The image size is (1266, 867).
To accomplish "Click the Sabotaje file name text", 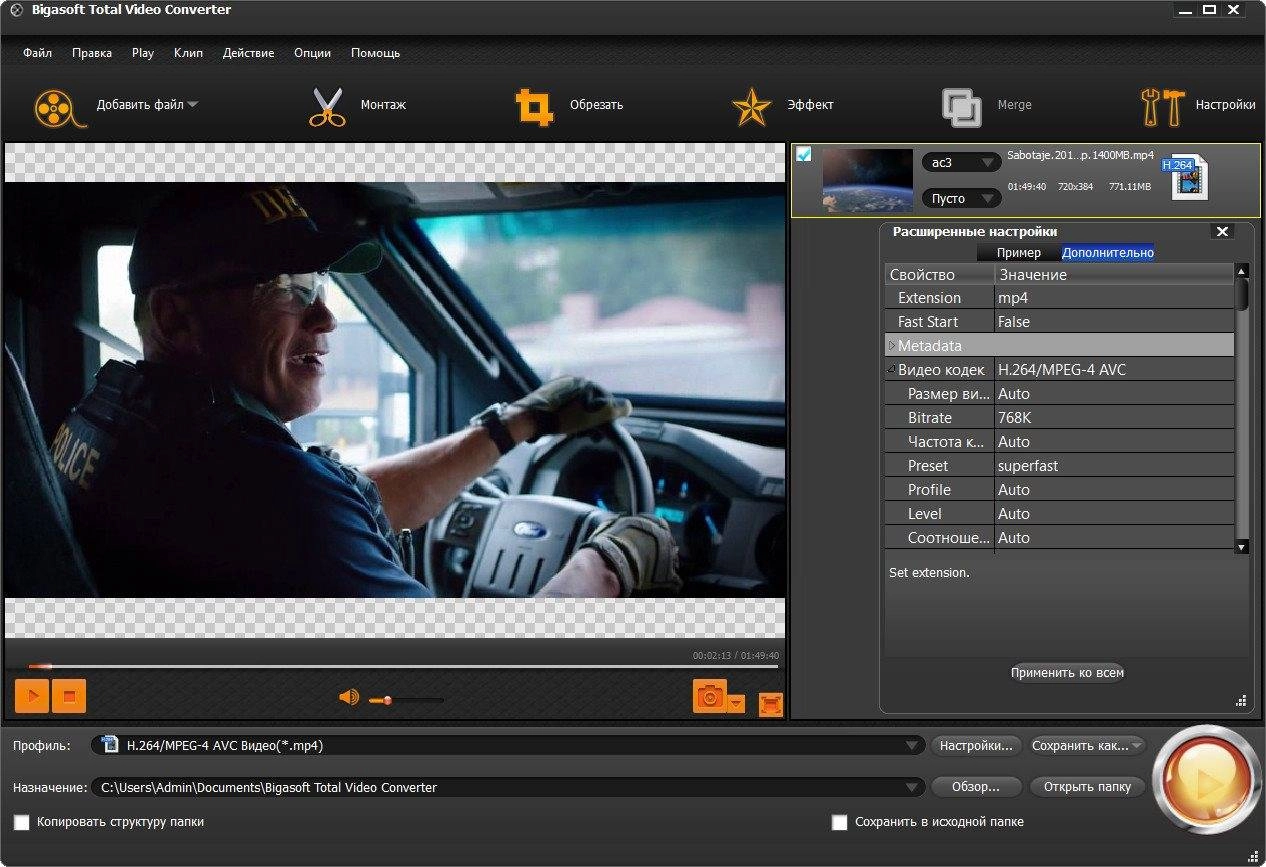I will 1080,156.
